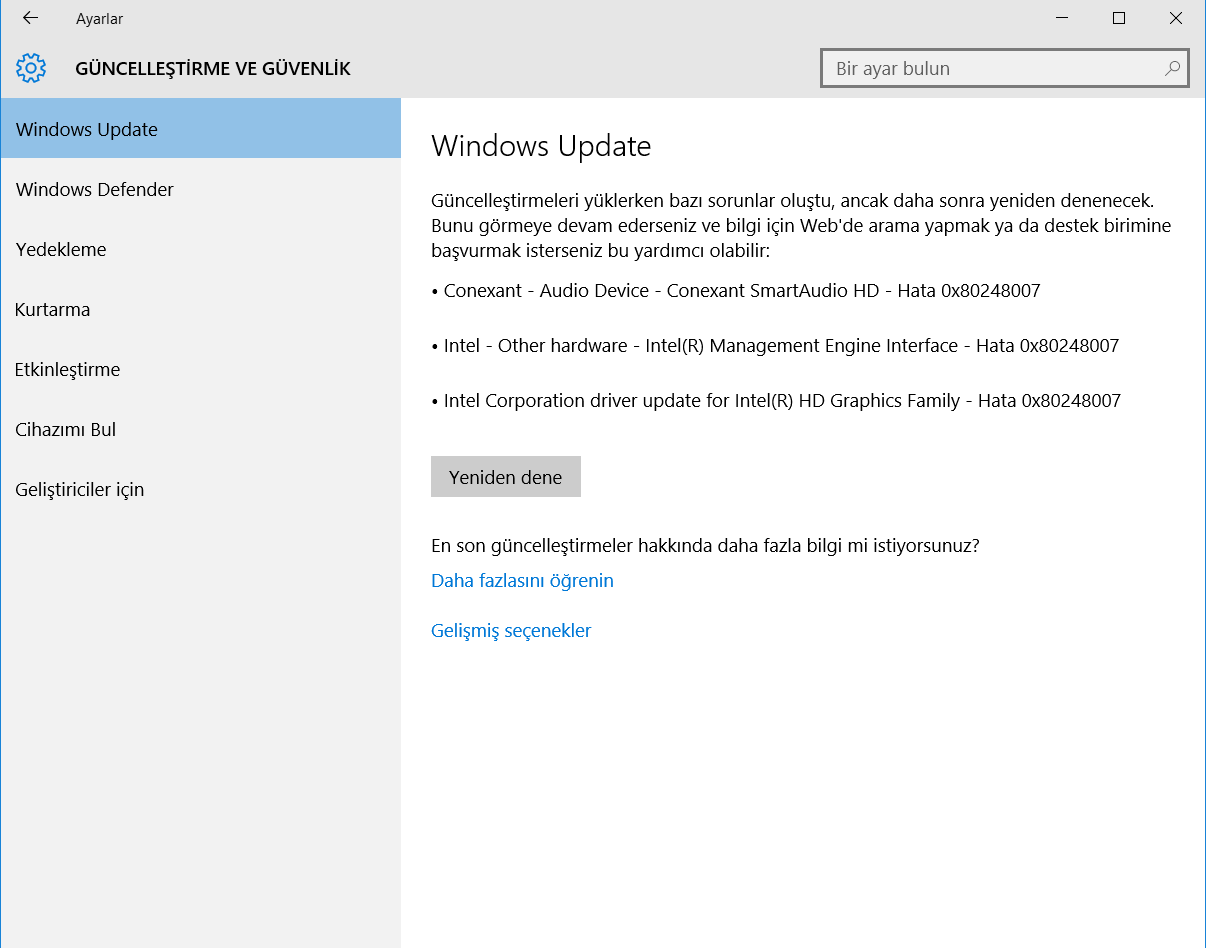The image size is (1206, 948).
Task: Close the Ayarlar window
Action: click(1176, 18)
